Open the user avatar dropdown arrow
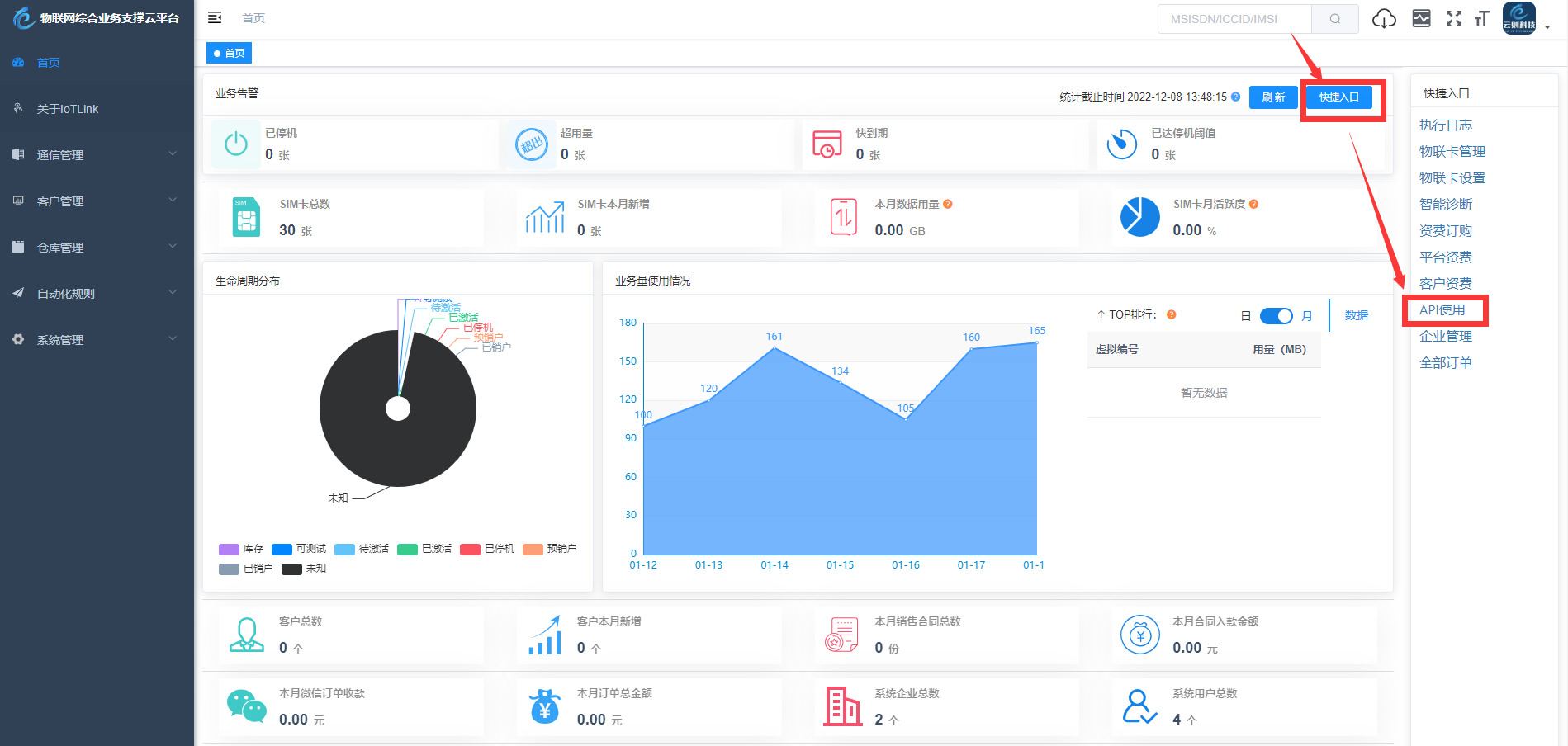The width and height of the screenshot is (1568, 746). 1547,26
